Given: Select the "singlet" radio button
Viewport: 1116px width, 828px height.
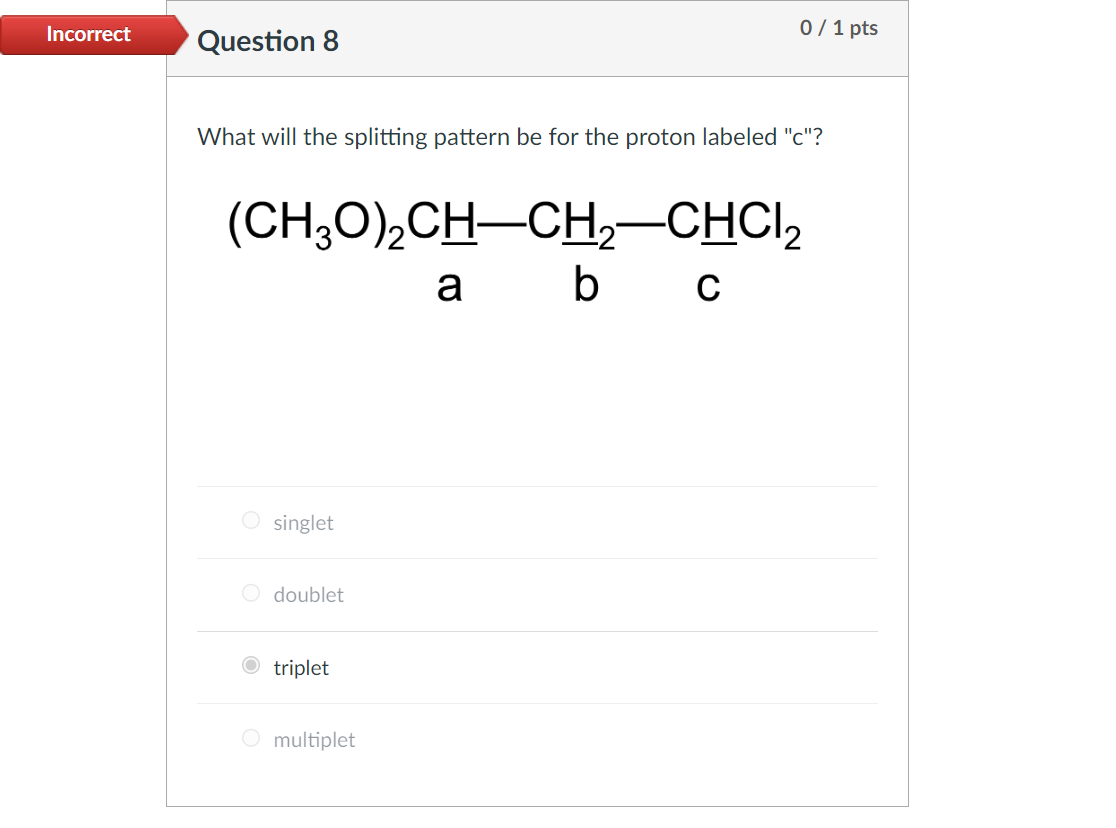Looking at the screenshot, I should (x=250, y=520).
